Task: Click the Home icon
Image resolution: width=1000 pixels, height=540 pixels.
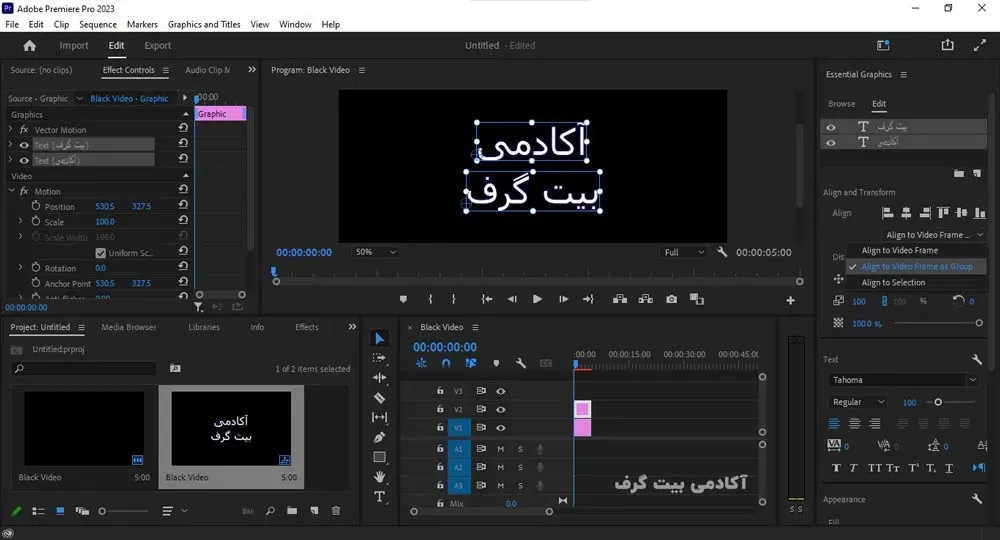Action: tap(29, 45)
